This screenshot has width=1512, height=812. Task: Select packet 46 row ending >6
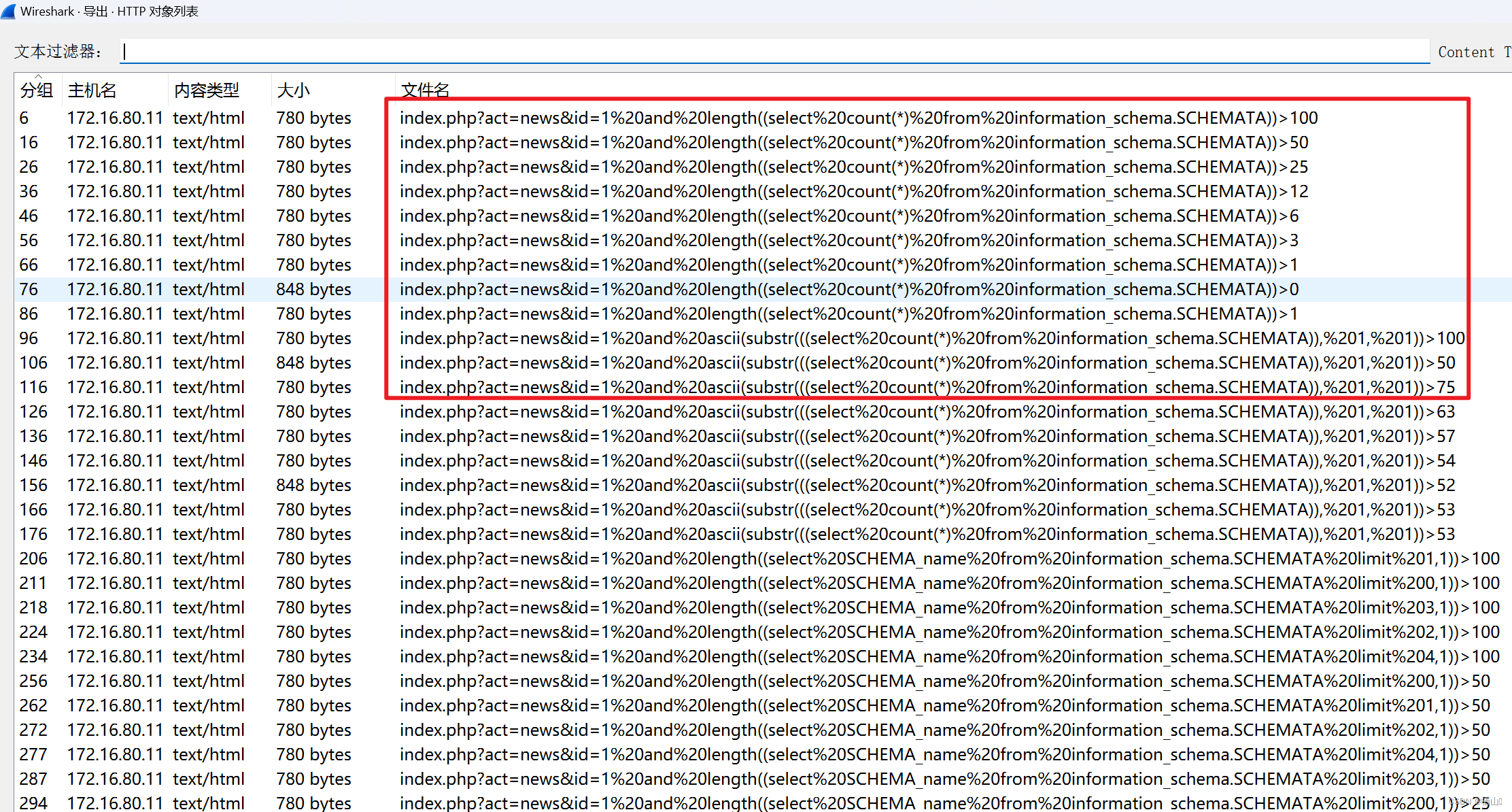tap(763, 216)
